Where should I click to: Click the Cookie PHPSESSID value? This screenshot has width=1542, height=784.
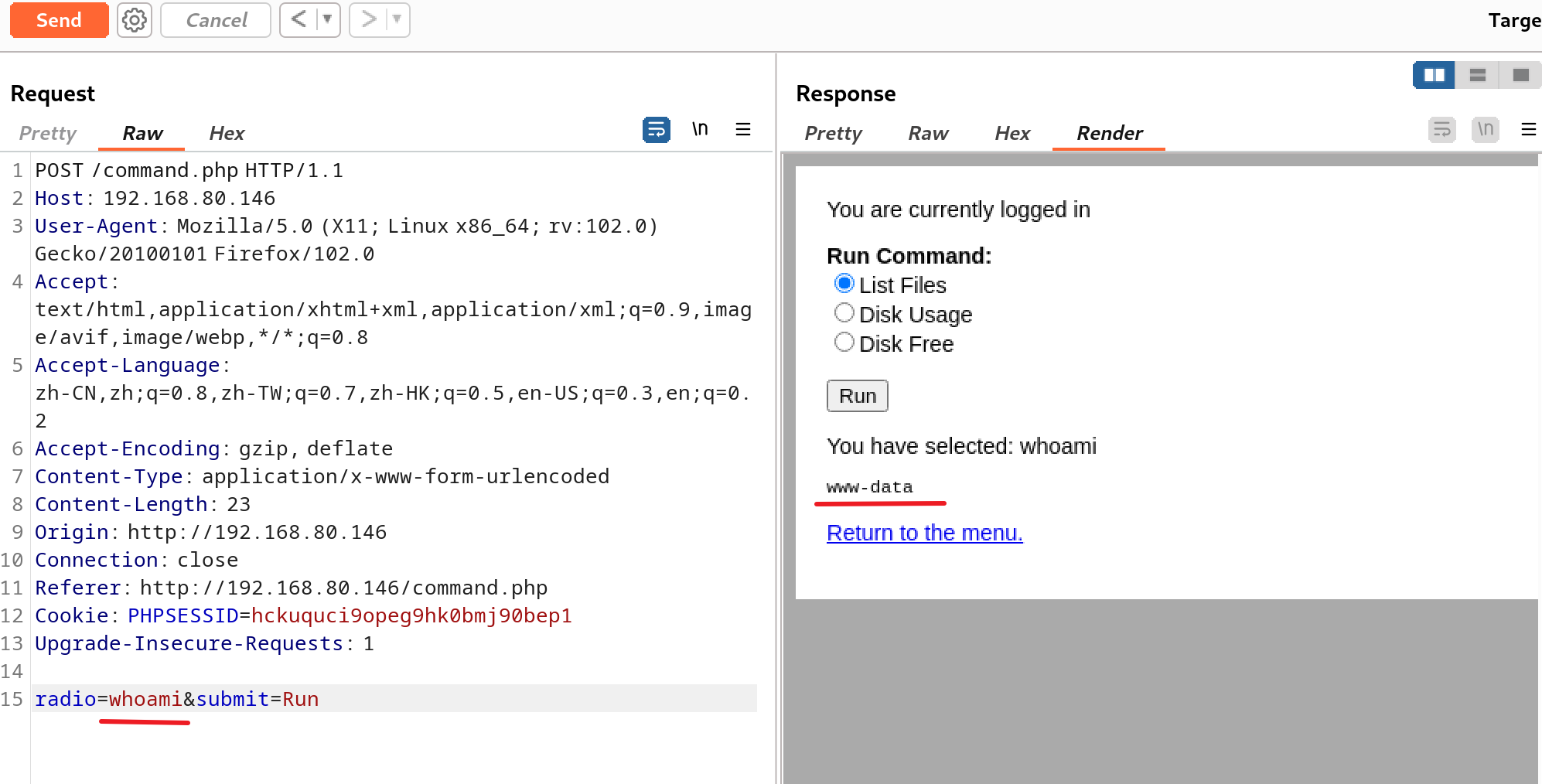coord(411,615)
